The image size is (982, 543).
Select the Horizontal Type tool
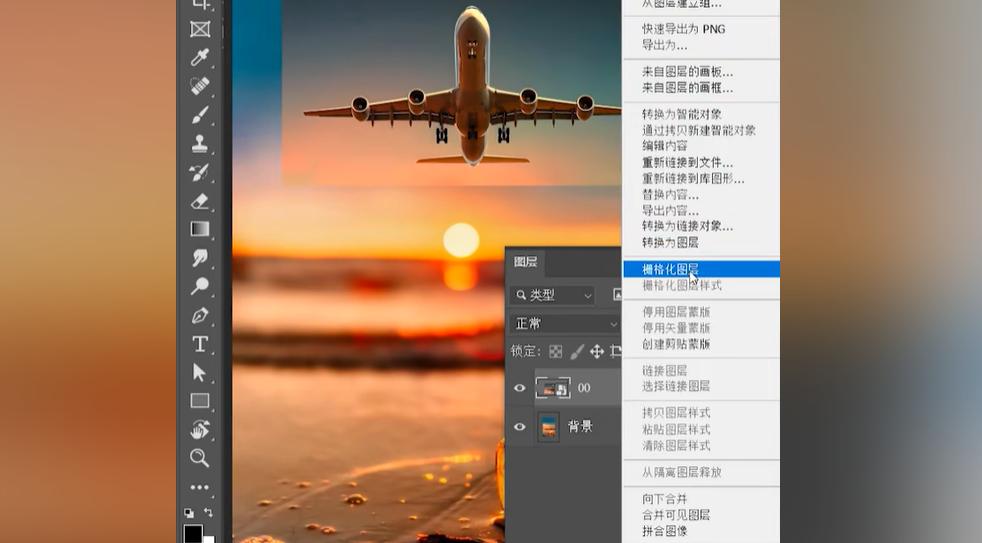pos(200,344)
